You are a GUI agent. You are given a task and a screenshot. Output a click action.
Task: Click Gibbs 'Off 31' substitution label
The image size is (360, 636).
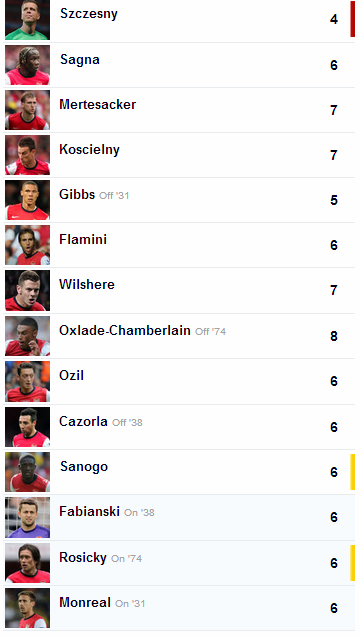[x=114, y=196]
